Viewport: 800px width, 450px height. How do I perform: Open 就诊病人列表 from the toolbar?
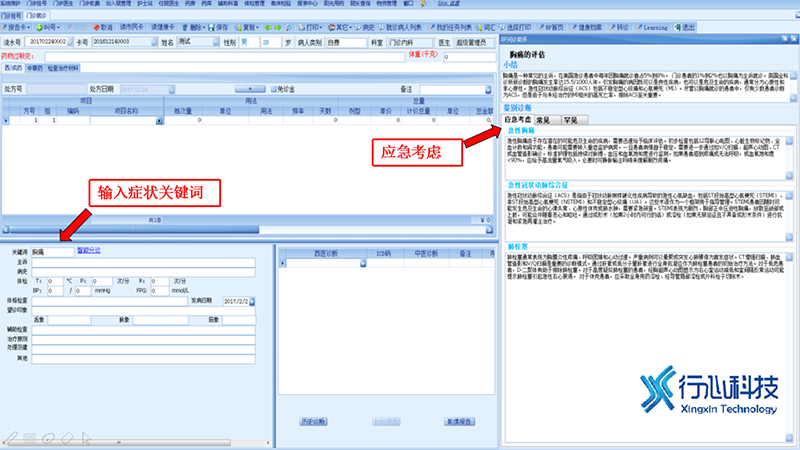click(400, 28)
